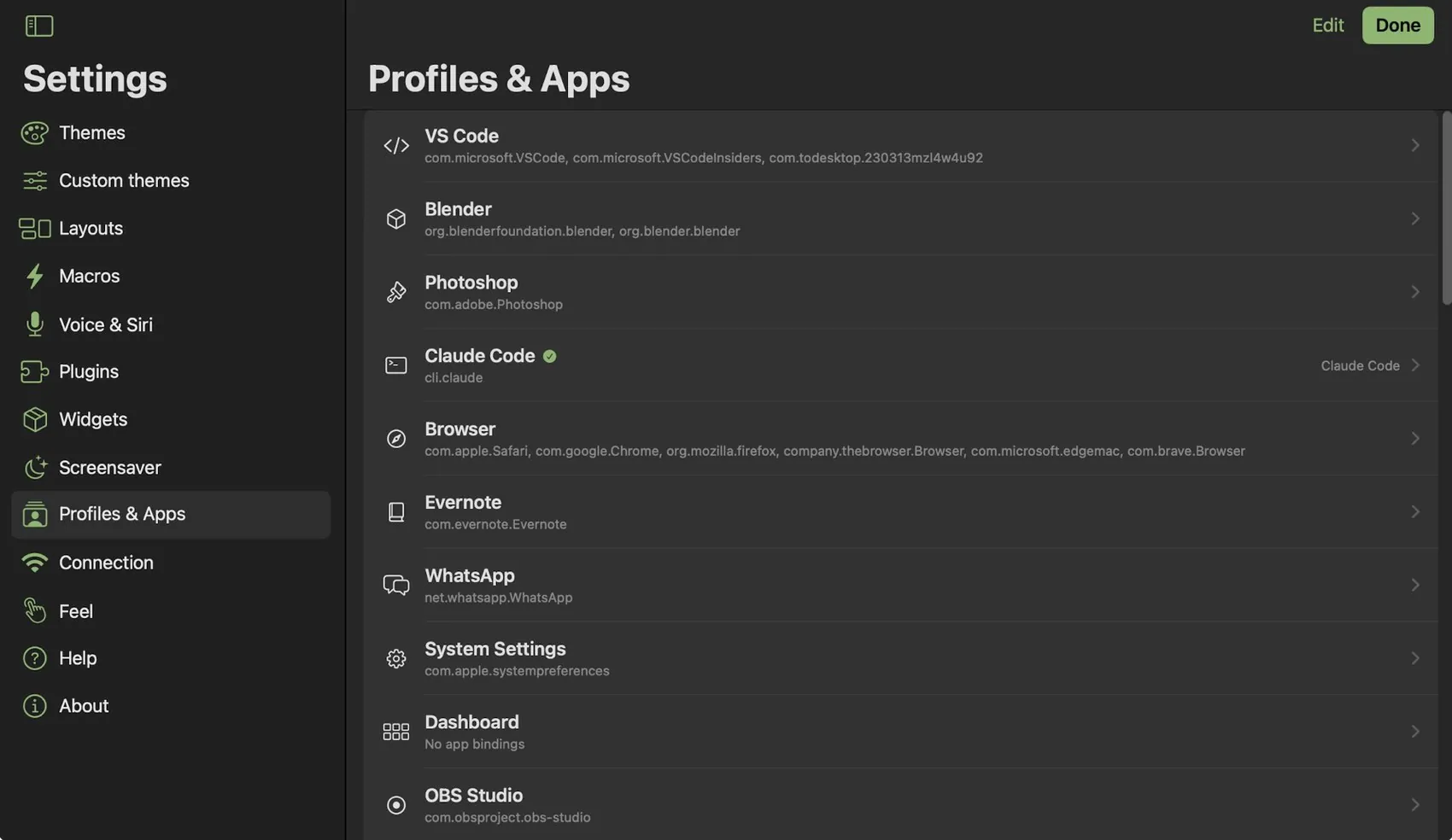Open the Dashboard profile name

[x=471, y=722]
